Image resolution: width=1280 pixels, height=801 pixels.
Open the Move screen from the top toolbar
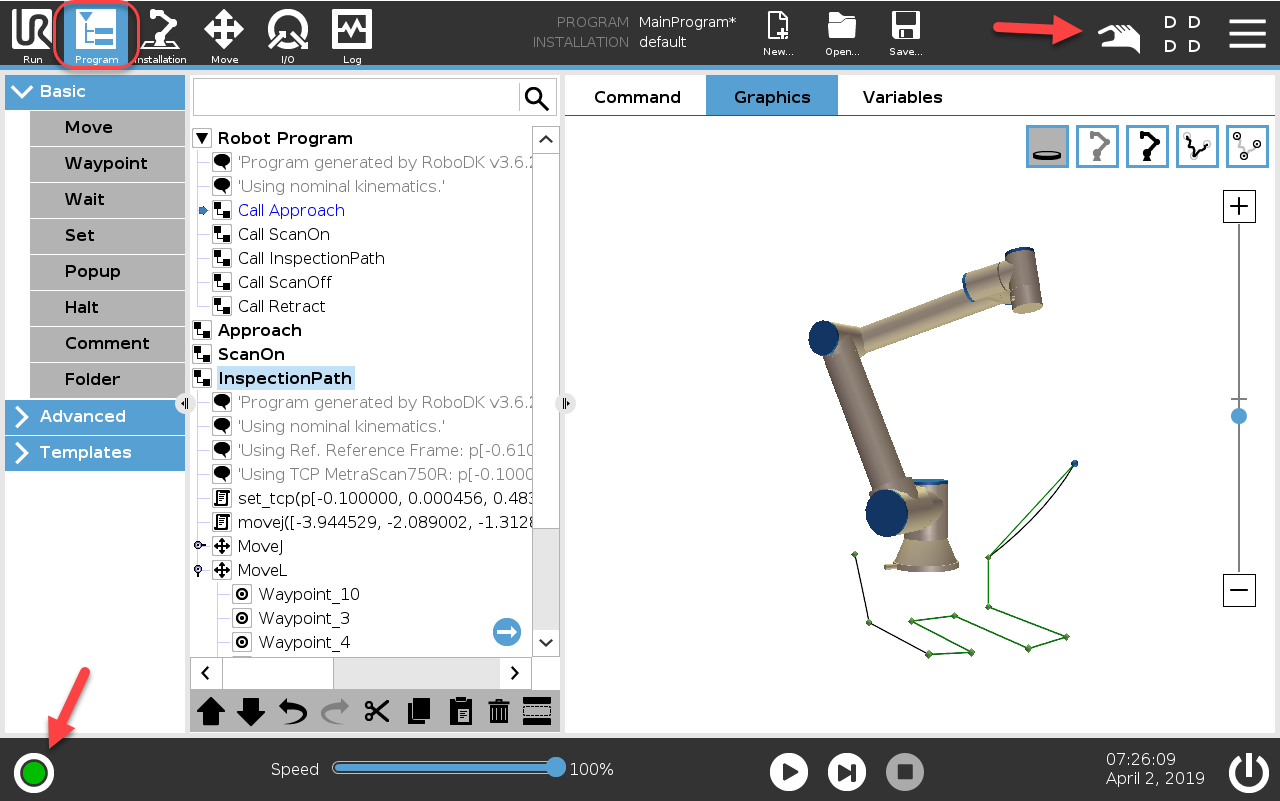(x=224, y=30)
